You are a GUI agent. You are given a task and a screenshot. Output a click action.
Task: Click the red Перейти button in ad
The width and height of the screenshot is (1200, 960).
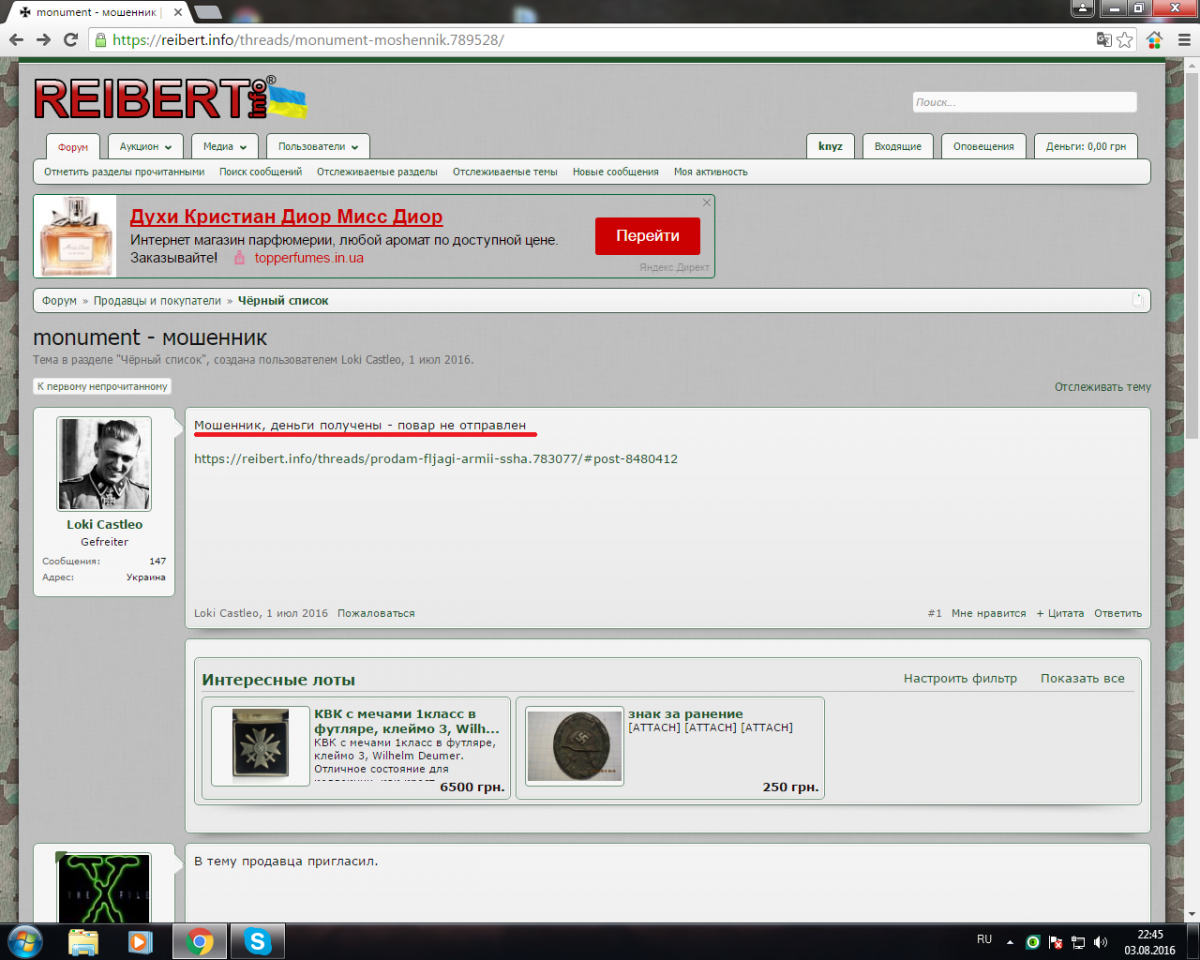pyautogui.click(x=647, y=236)
